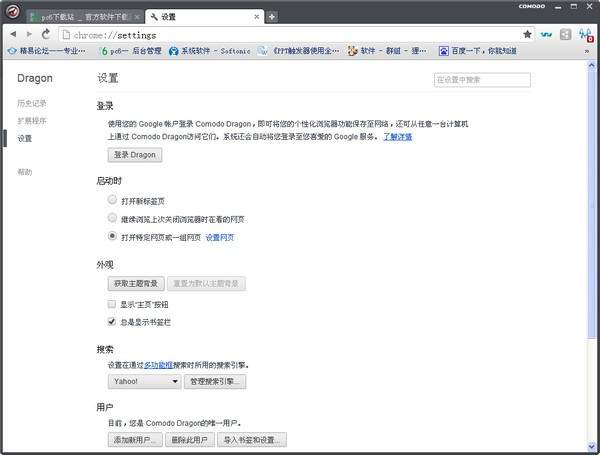The height and width of the screenshot is (455, 600).
Task: Open new tab with plus button
Action: click(x=272, y=17)
